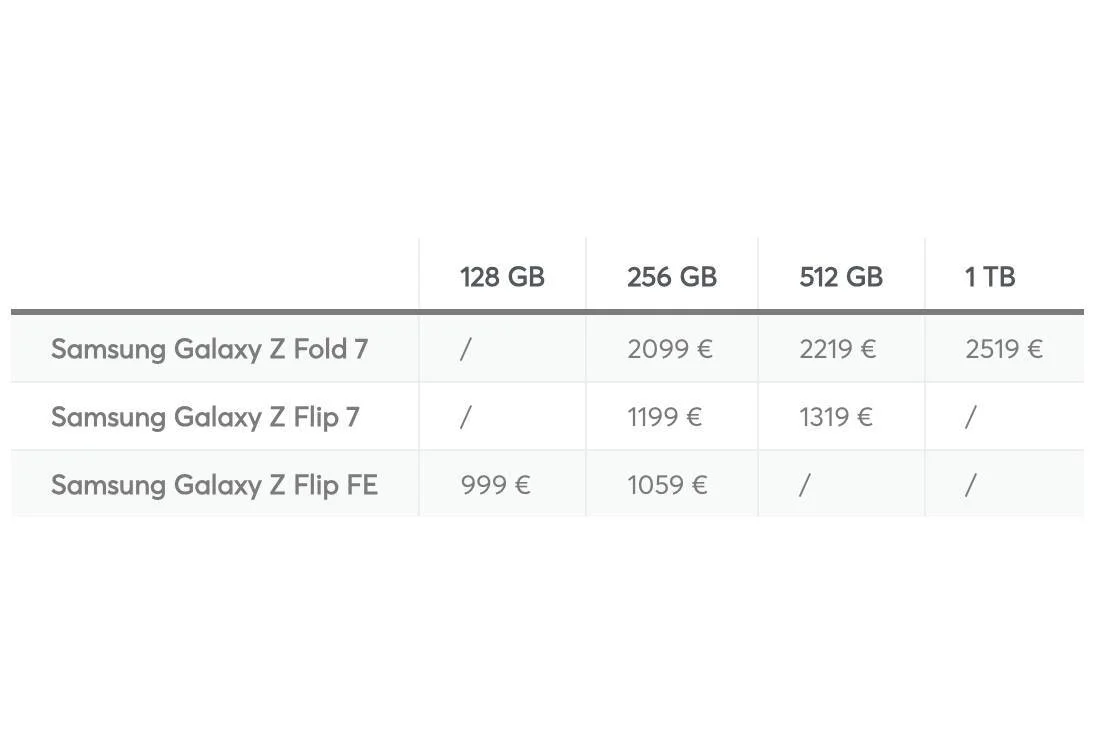Click the 128 GB column header
Image resolution: width=1108 pixels, height=738 pixels.
pos(502,277)
